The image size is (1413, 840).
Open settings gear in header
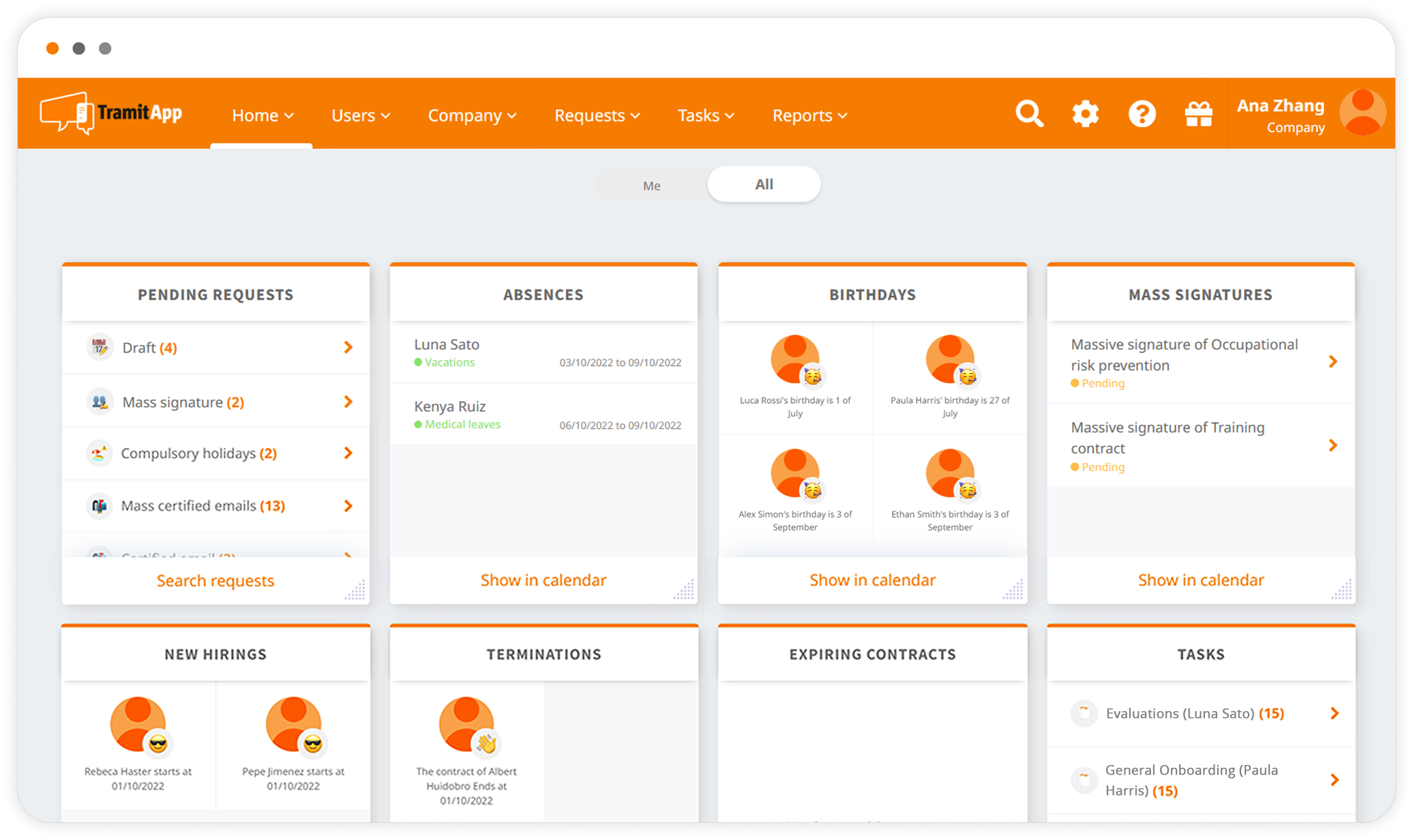1085,114
